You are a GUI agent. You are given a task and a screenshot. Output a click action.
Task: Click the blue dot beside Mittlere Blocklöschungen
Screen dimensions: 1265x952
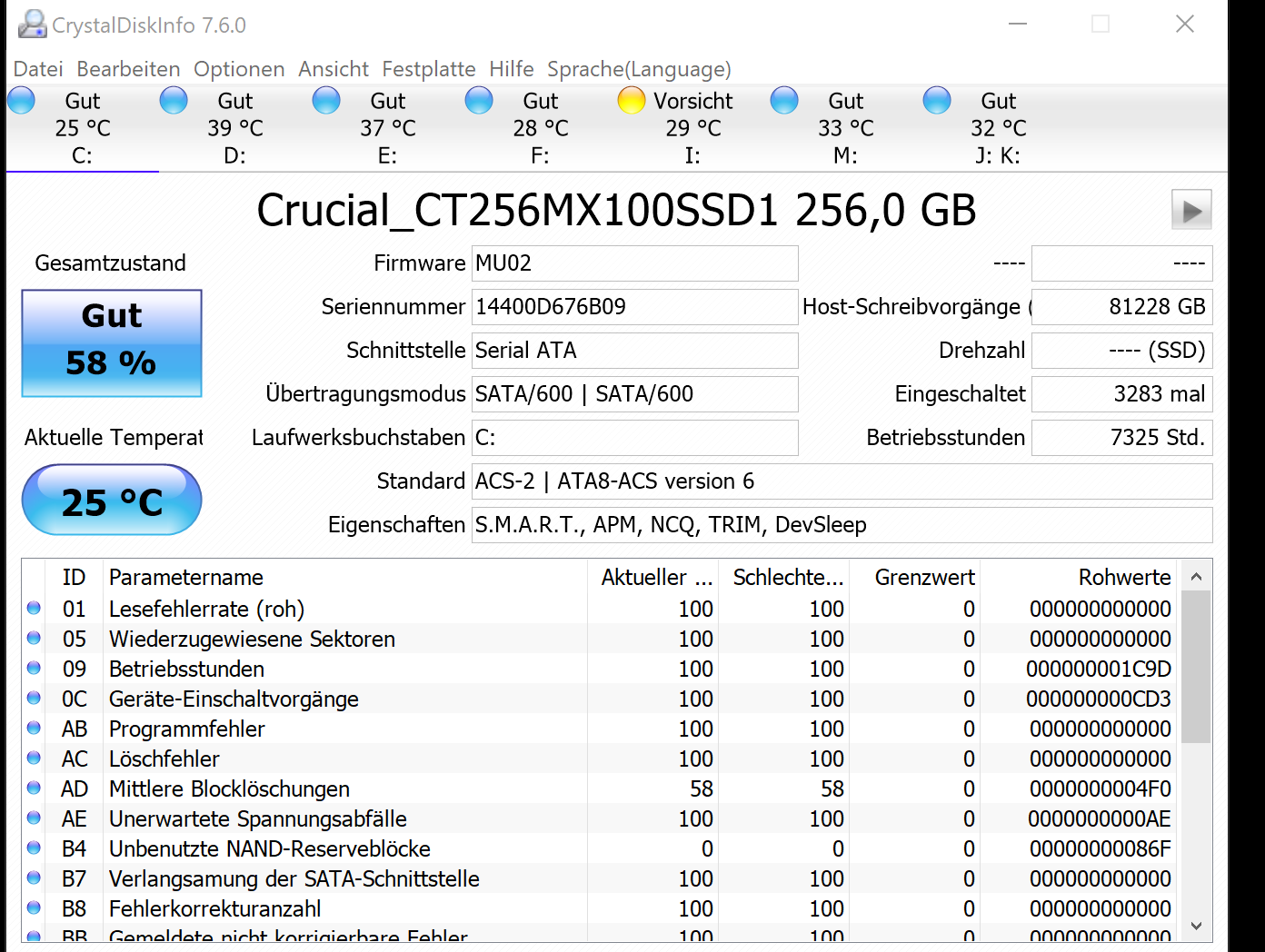coord(34,788)
